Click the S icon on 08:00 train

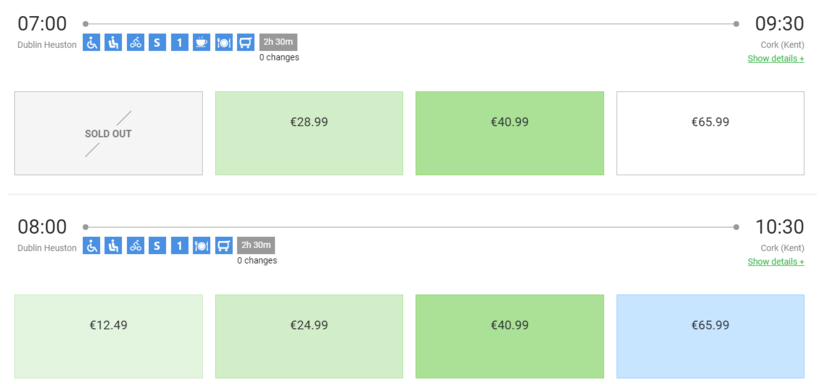tap(157, 245)
